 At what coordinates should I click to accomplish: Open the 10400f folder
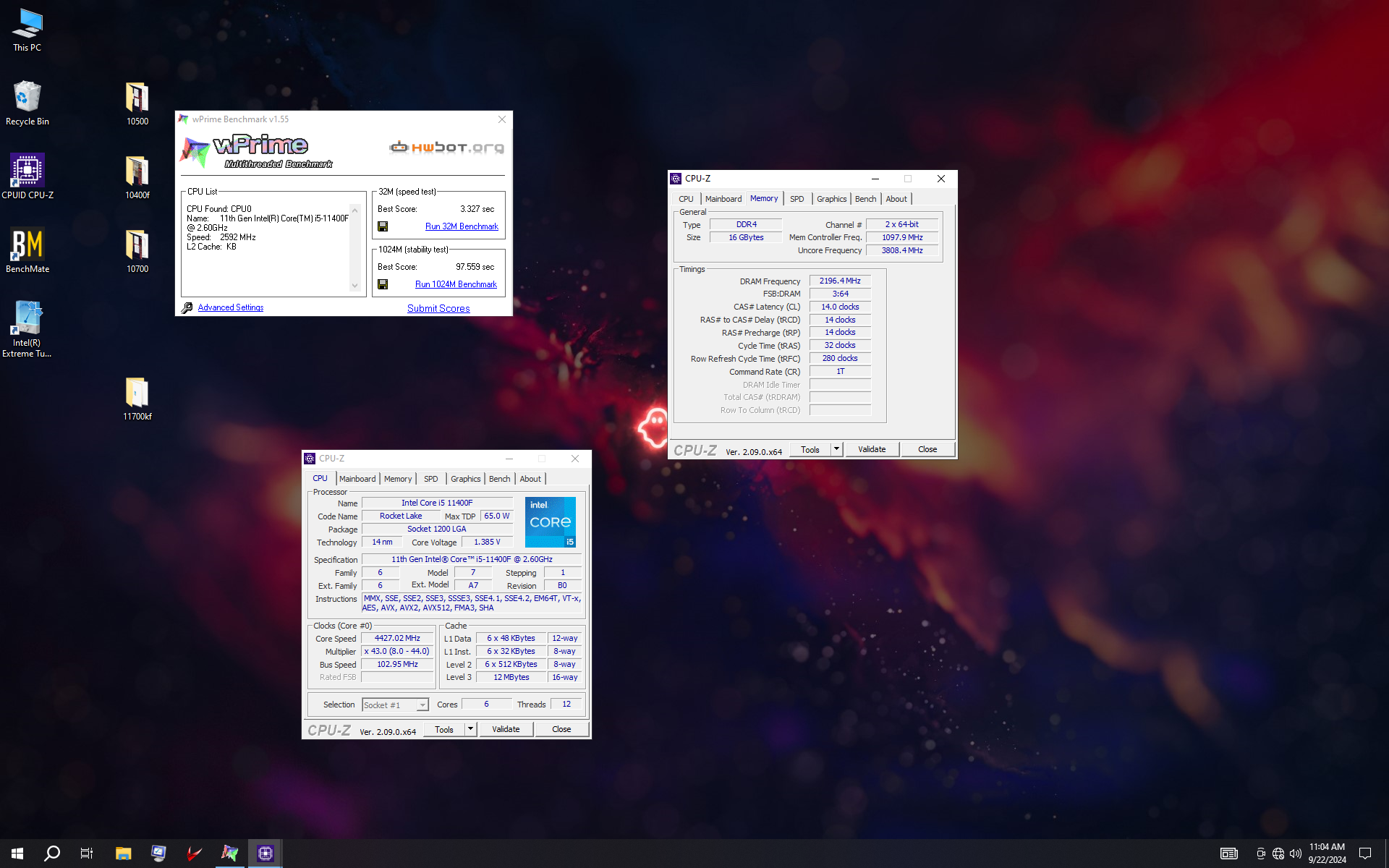(x=137, y=176)
